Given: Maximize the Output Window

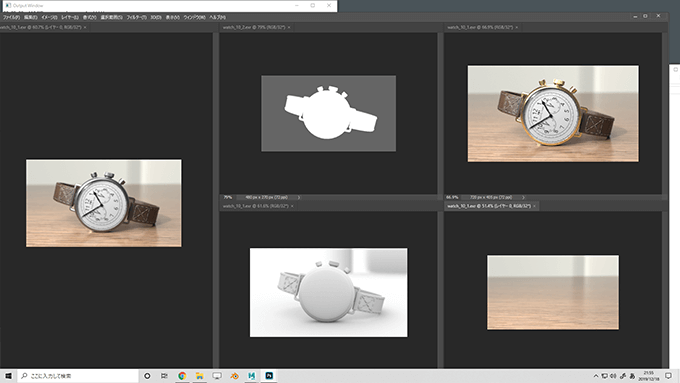Looking at the screenshot, I should point(313,6).
